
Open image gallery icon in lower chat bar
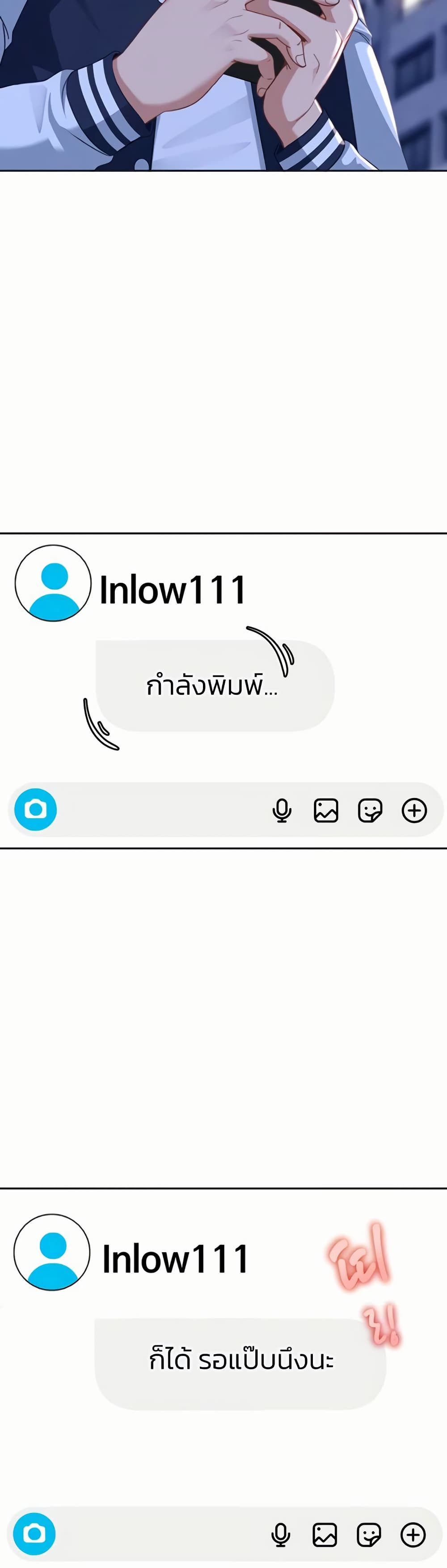(x=325, y=1535)
